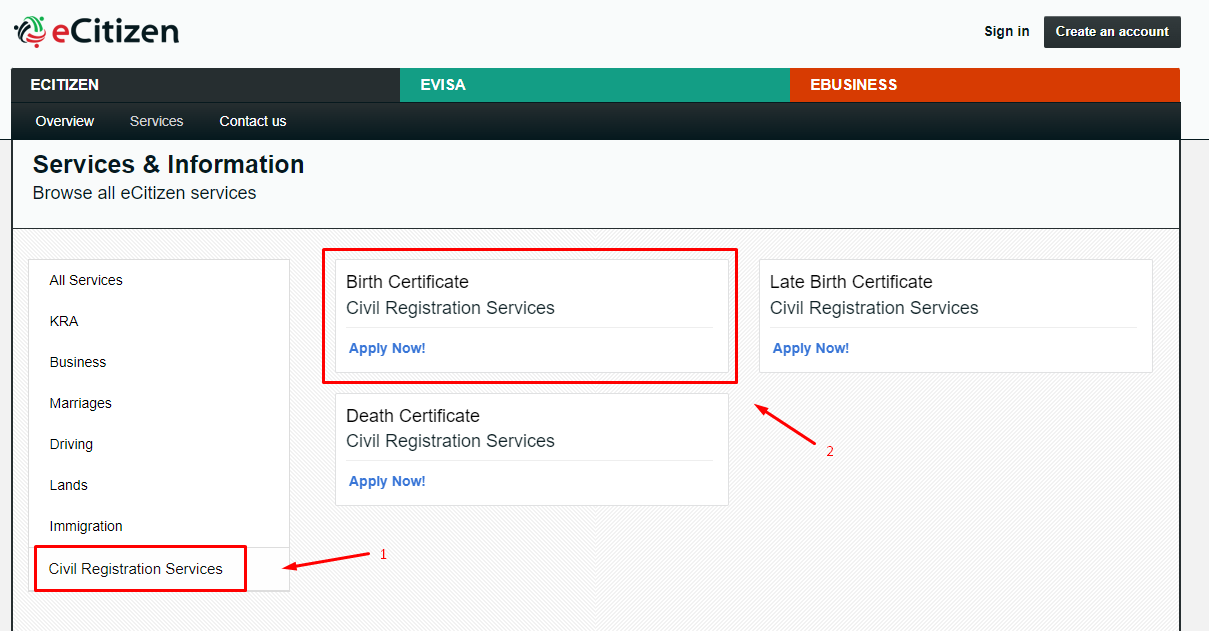Screen dimensions: 1209x631
Task: Open the Sign in link
Action: pyautogui.click(x=1006, y=31)
